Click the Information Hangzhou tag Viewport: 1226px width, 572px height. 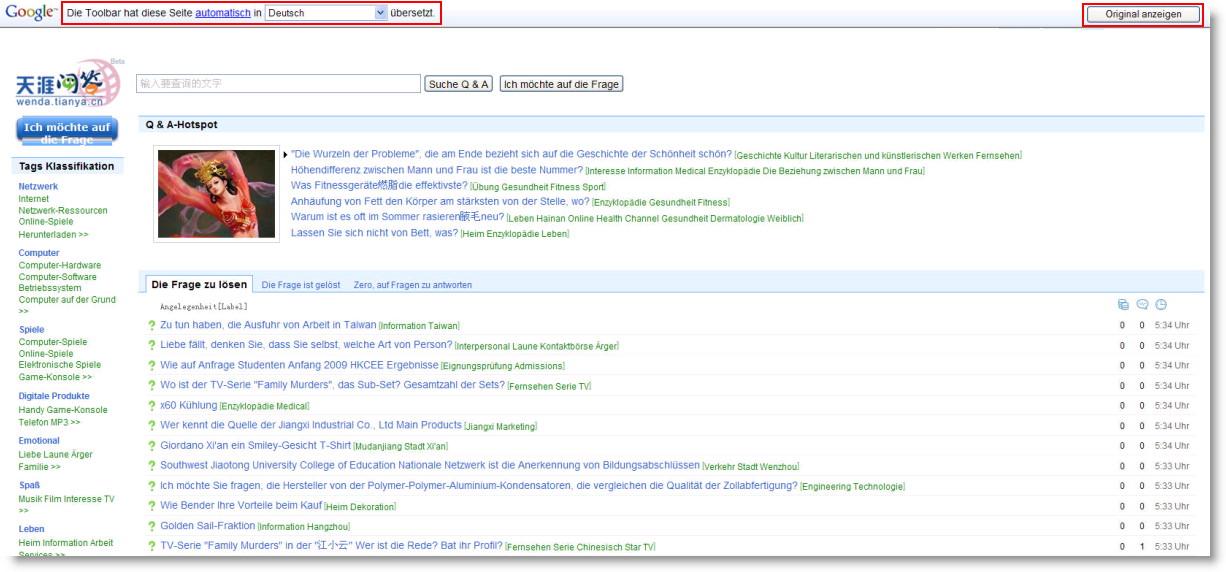[x=305, y=526]
